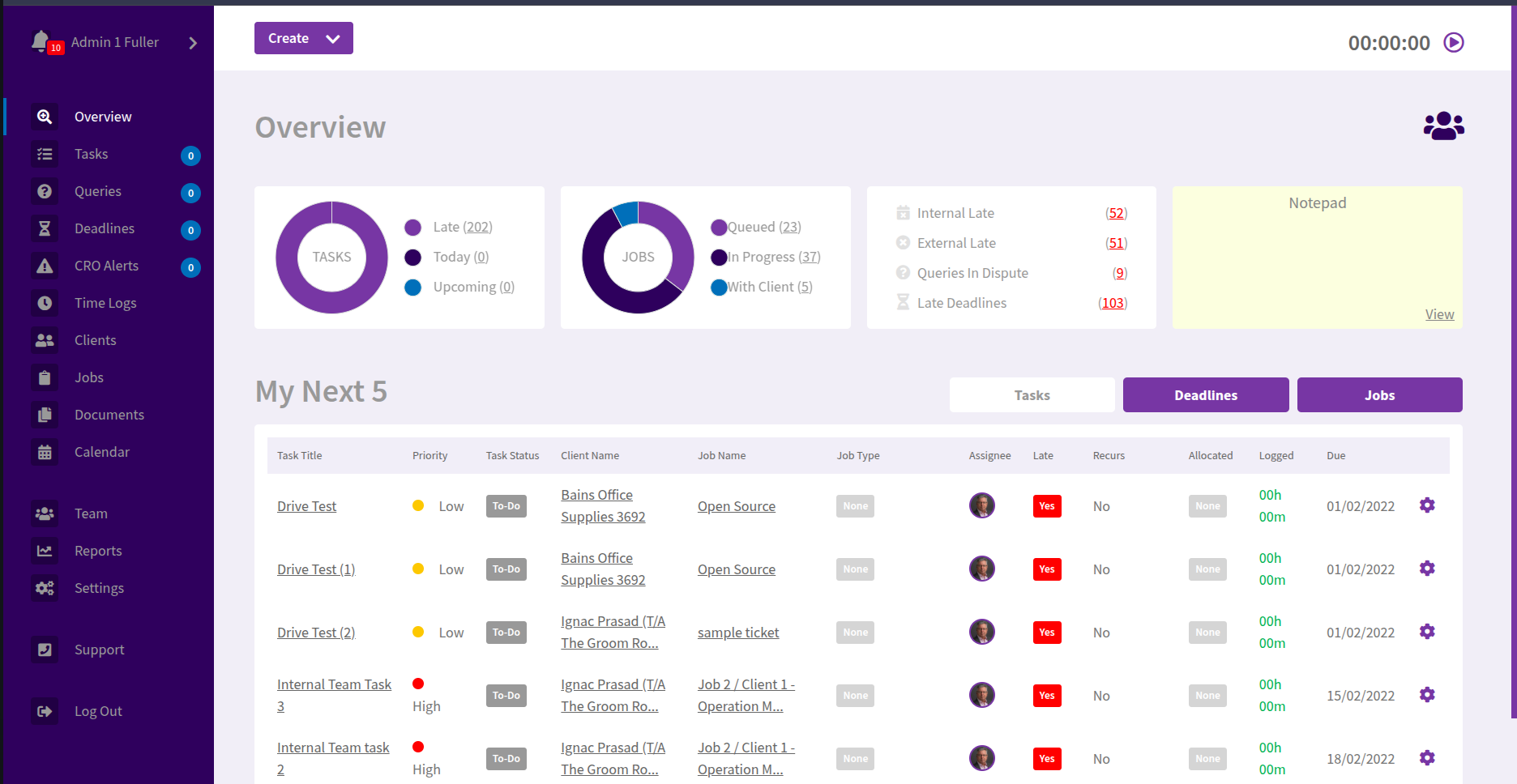
Task: Switch to the Jobs tab
Action: [1379, 395]
